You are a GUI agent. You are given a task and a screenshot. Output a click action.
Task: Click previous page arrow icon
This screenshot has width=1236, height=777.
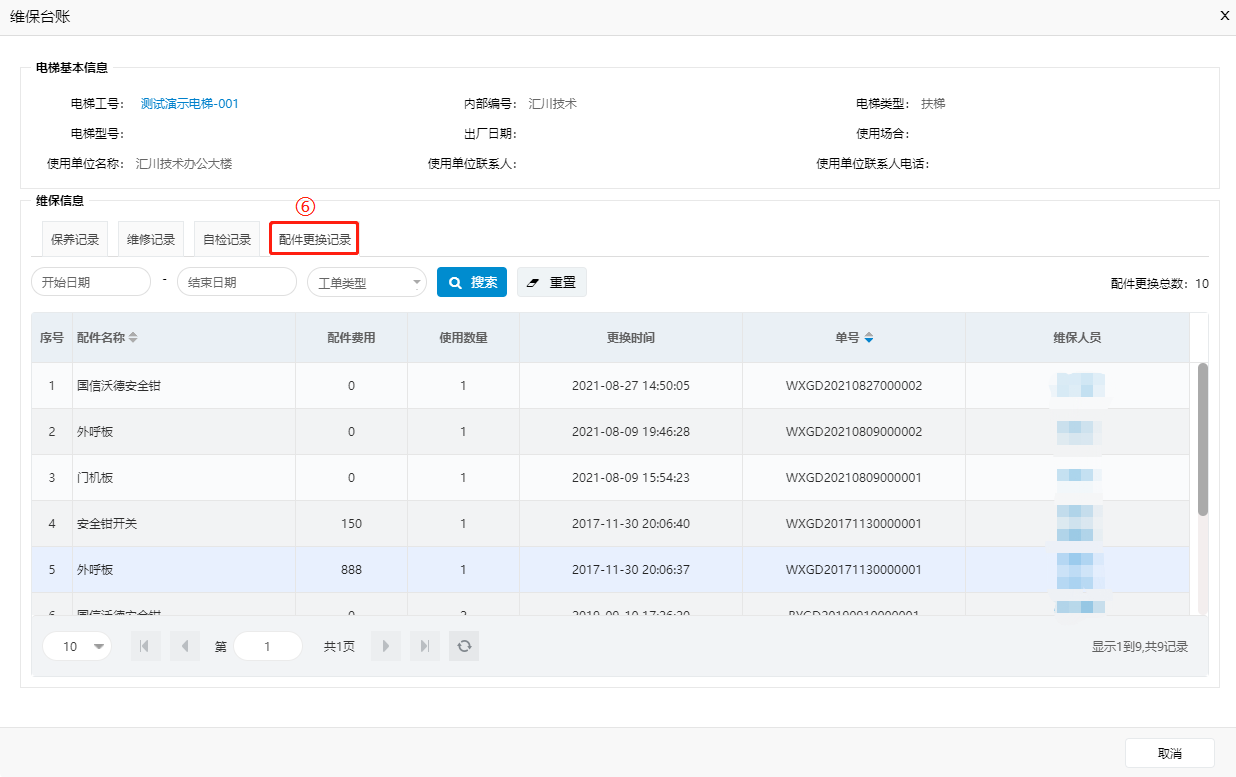tap(185, 646)
